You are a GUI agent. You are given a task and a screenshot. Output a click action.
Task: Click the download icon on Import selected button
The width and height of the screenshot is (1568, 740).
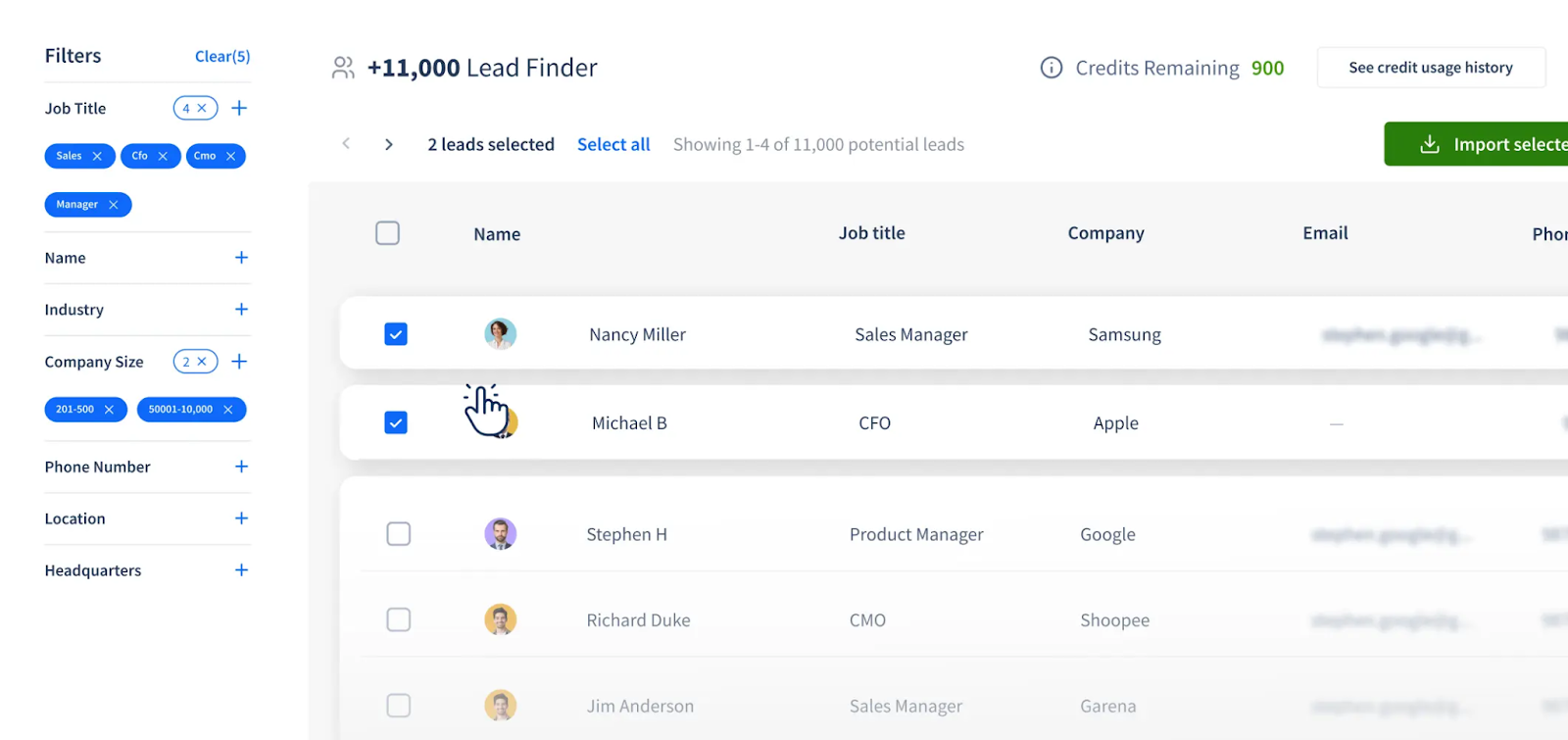click(x=1428, y=143)
